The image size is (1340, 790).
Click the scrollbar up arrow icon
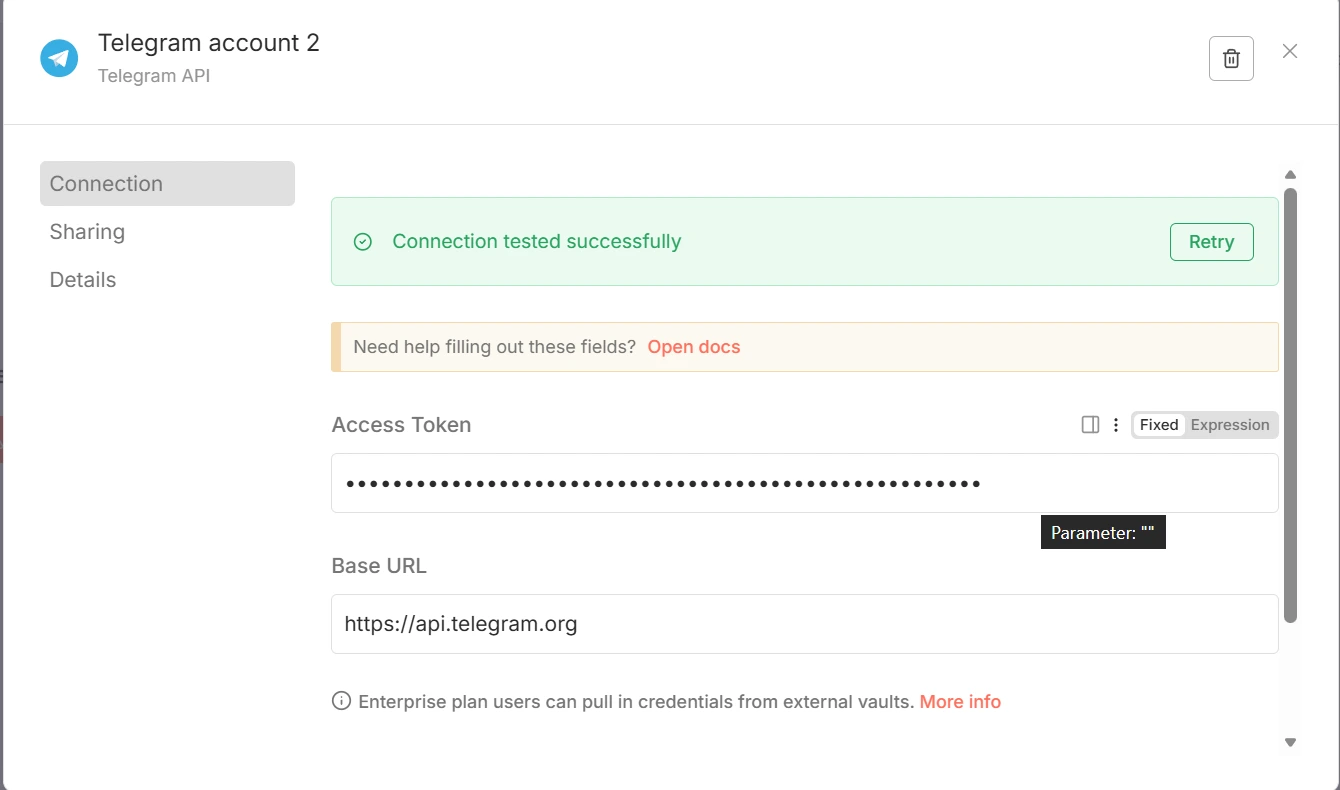click(1290, 174)
